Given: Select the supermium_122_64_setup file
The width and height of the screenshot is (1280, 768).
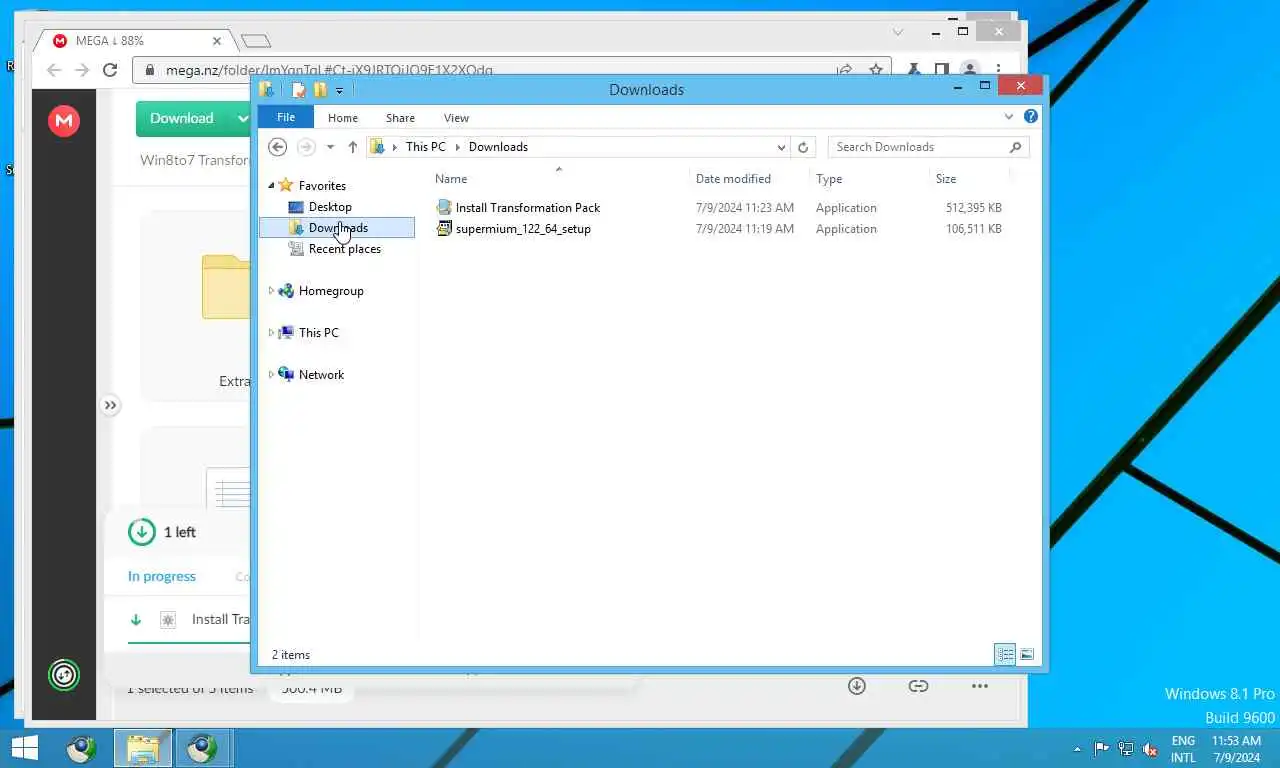Looking at the screenshot, I should click(x=523, y=229).
